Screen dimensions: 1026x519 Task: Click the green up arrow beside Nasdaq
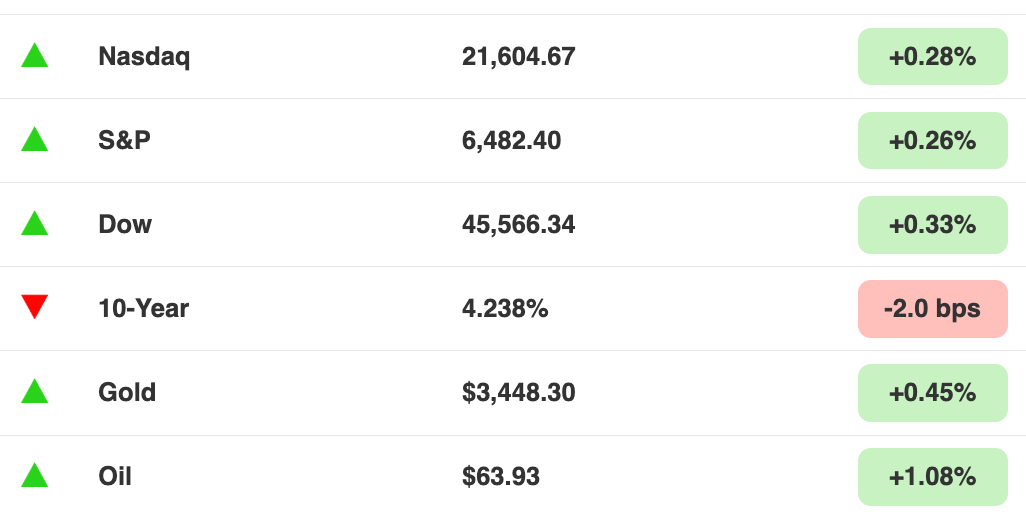click(35, 56)
